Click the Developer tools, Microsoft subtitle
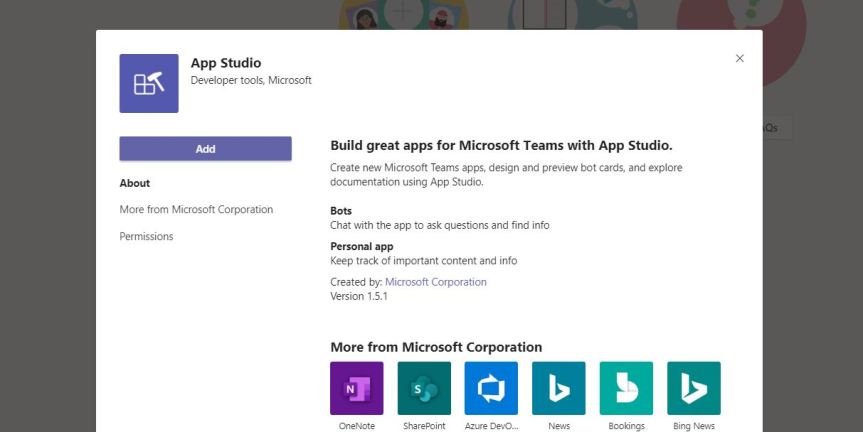The image size is (863, 432). [251, 80]
